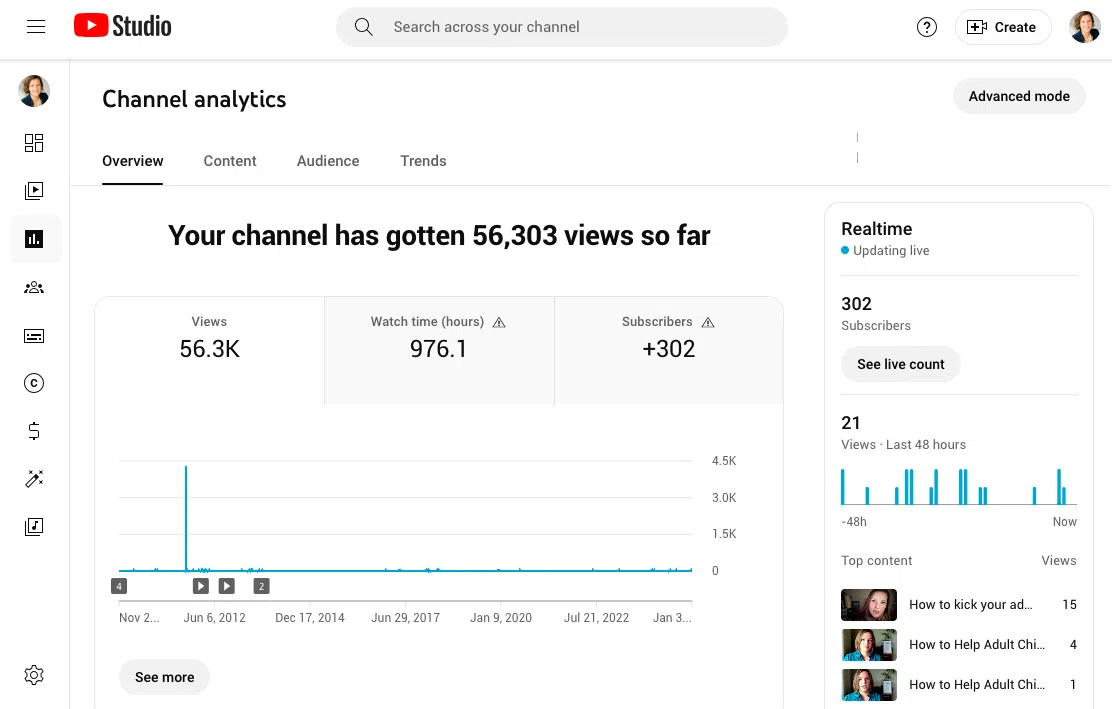The image size is (1112, 709).
Task: Click the Create button
Action: (x=1003, y=27)
